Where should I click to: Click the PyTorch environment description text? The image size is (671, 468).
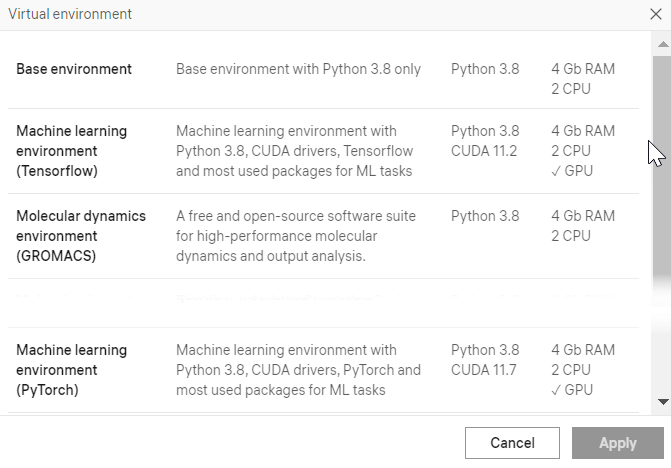pyautogui.click(x=298, y=370)
